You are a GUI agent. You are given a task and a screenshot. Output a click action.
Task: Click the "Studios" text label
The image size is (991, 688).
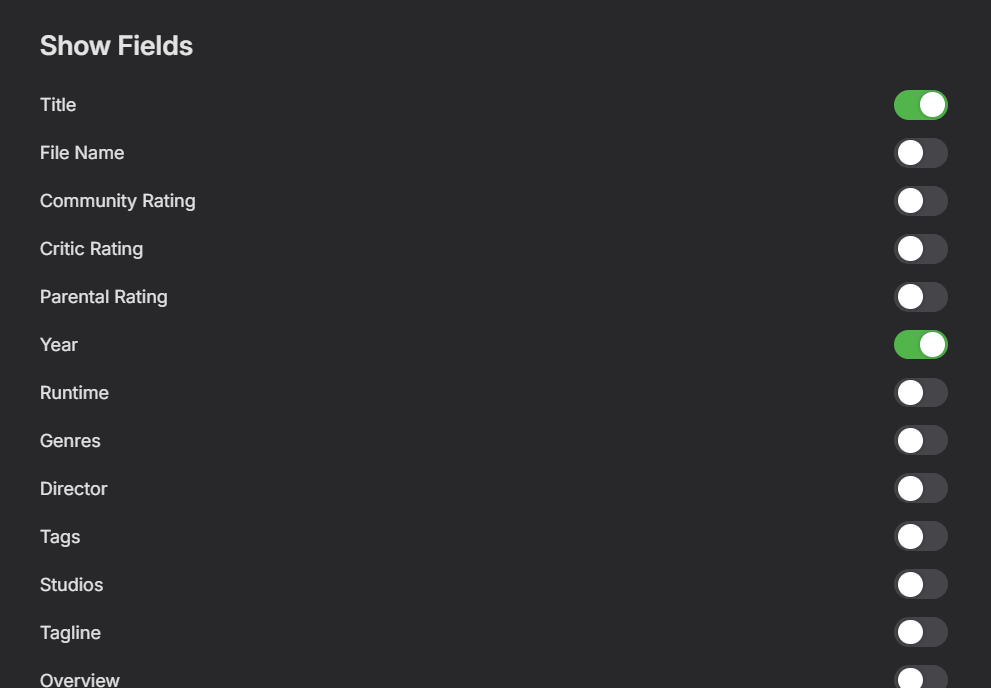click(71, 585)
